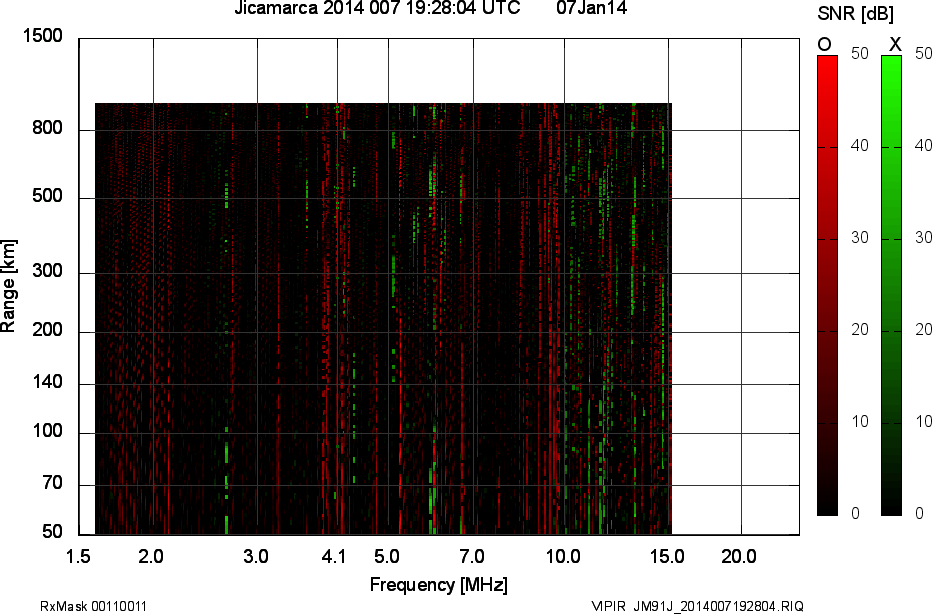Click the 1.5 MHz frequency tick label

point(79,556)
